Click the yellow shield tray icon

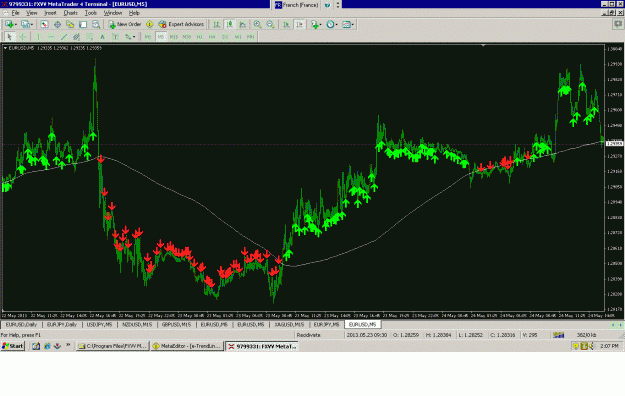coord(576,346)
